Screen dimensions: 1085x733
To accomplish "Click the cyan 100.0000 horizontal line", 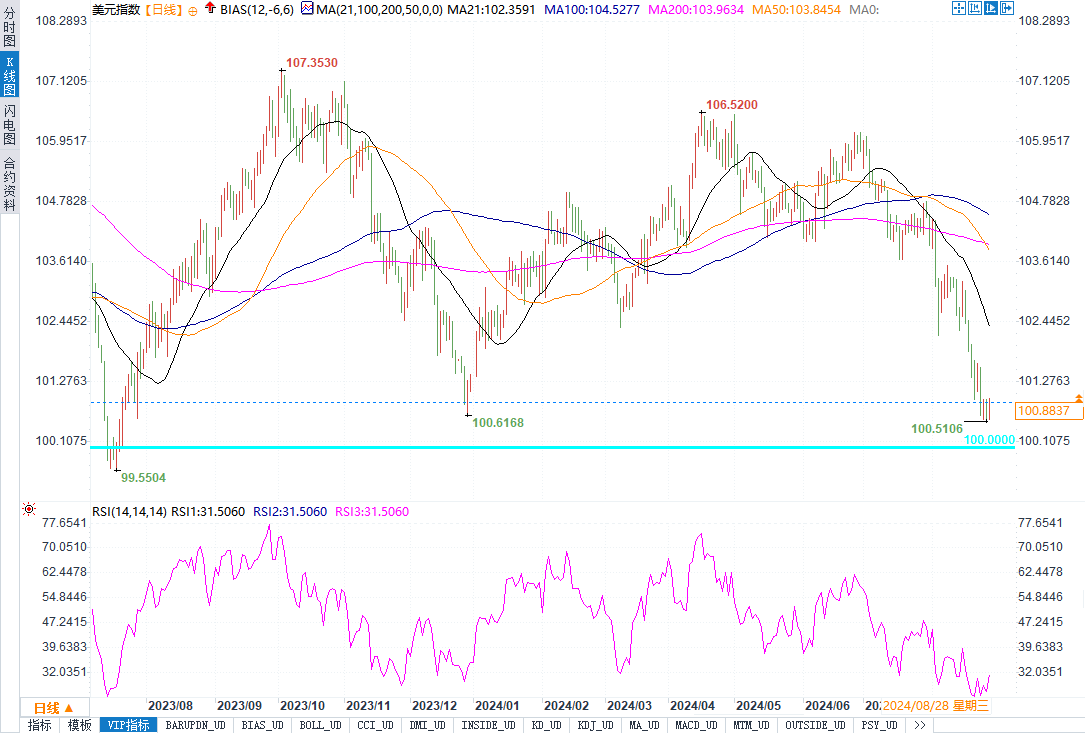I will 553,447.
